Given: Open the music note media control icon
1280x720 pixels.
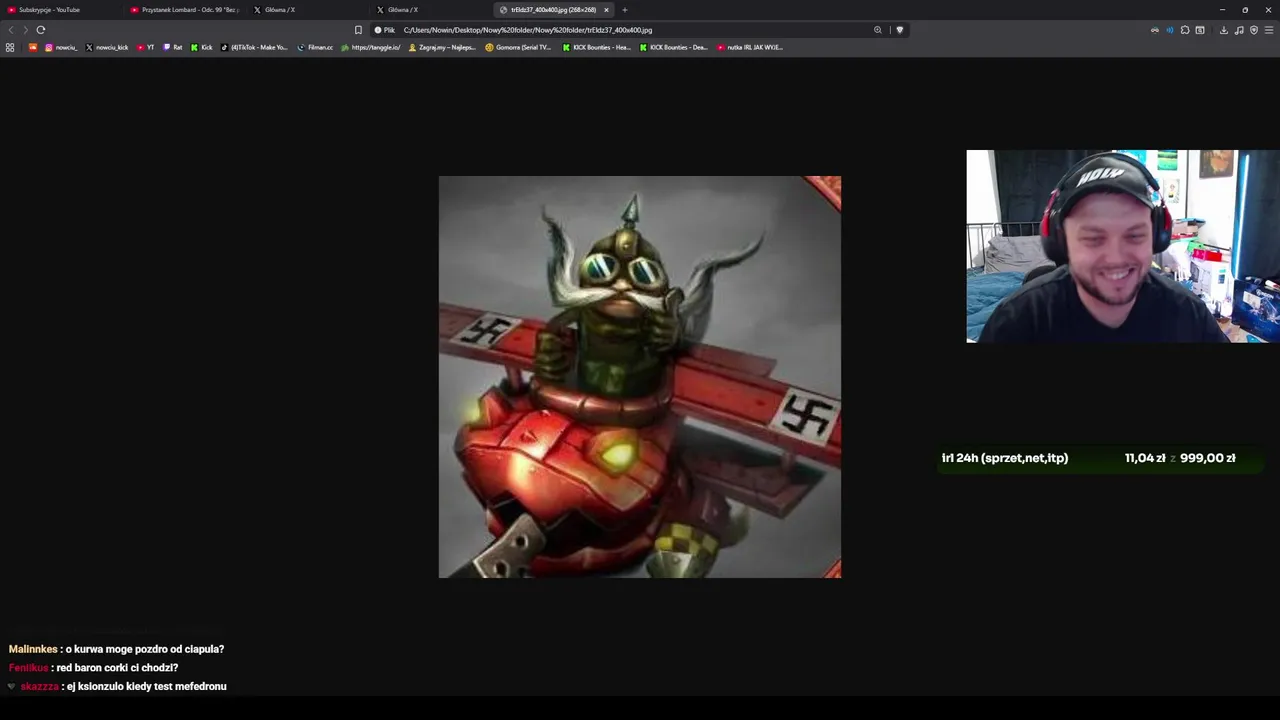Looking at the screenshot, I should pos(1239,30).
